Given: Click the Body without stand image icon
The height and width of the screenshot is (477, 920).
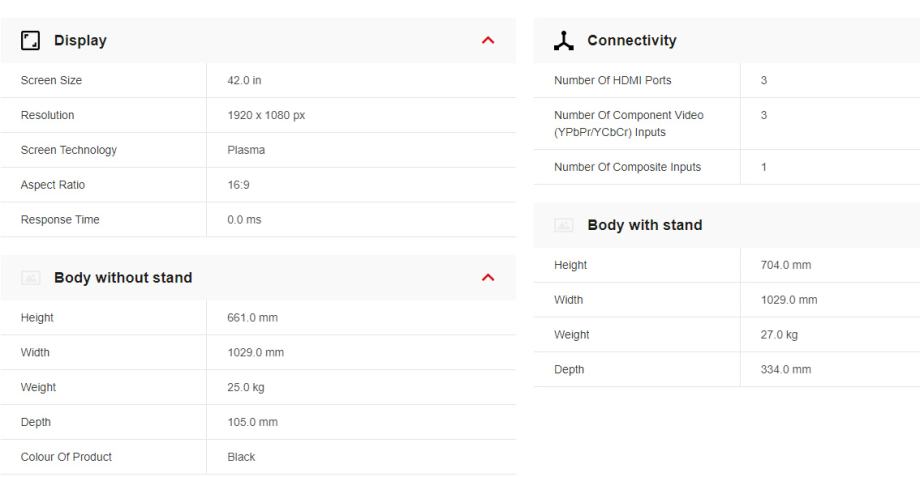Looking at the screenshot, I should (x=30, y=278).
